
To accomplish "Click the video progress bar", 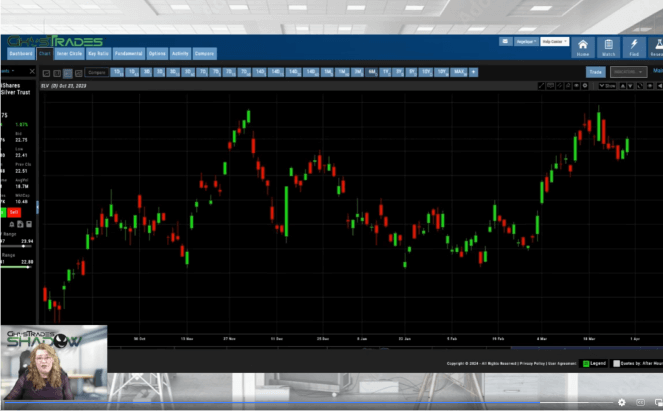I will 300,403.
